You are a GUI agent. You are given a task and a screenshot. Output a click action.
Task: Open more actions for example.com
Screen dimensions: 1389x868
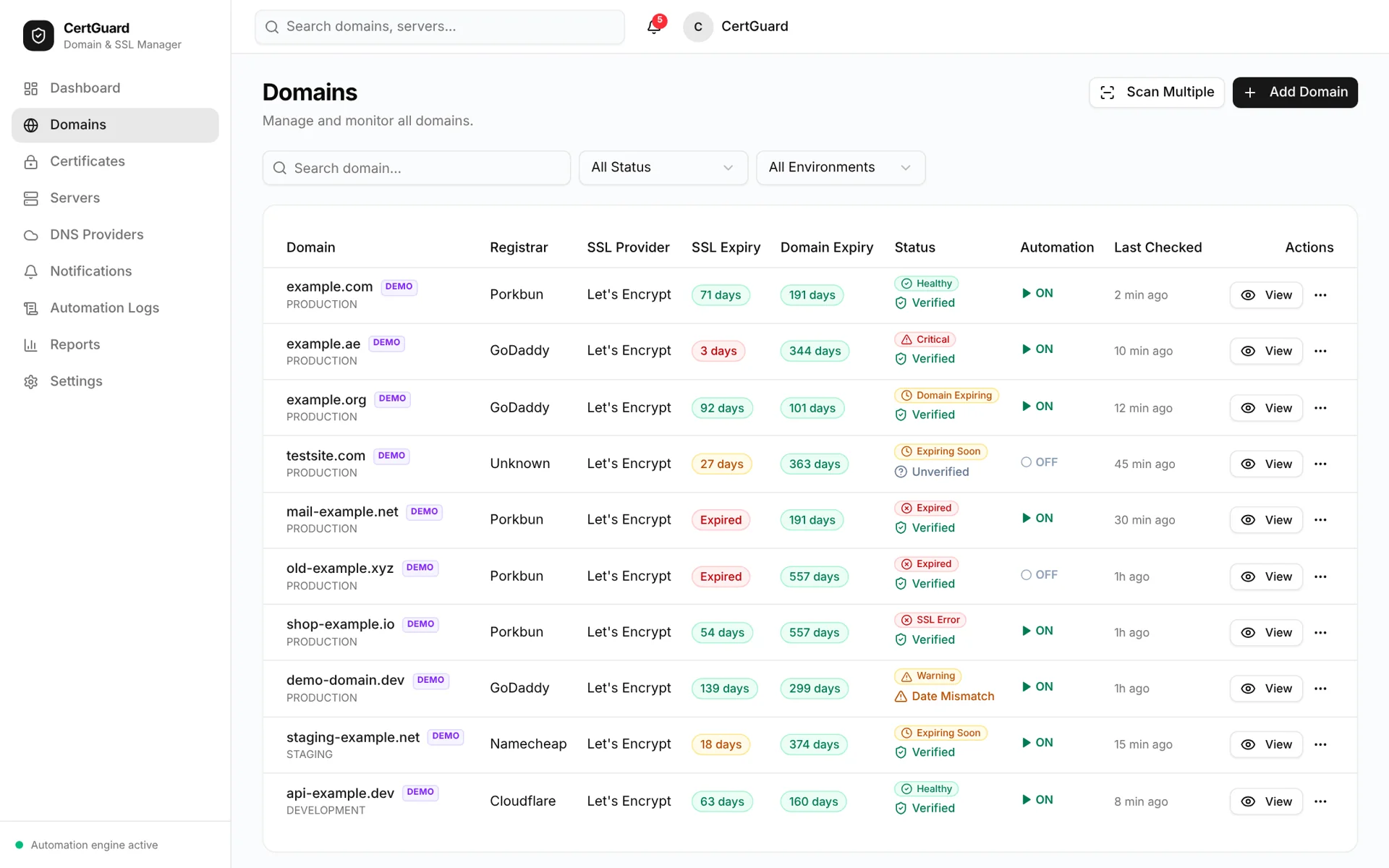1320,295
